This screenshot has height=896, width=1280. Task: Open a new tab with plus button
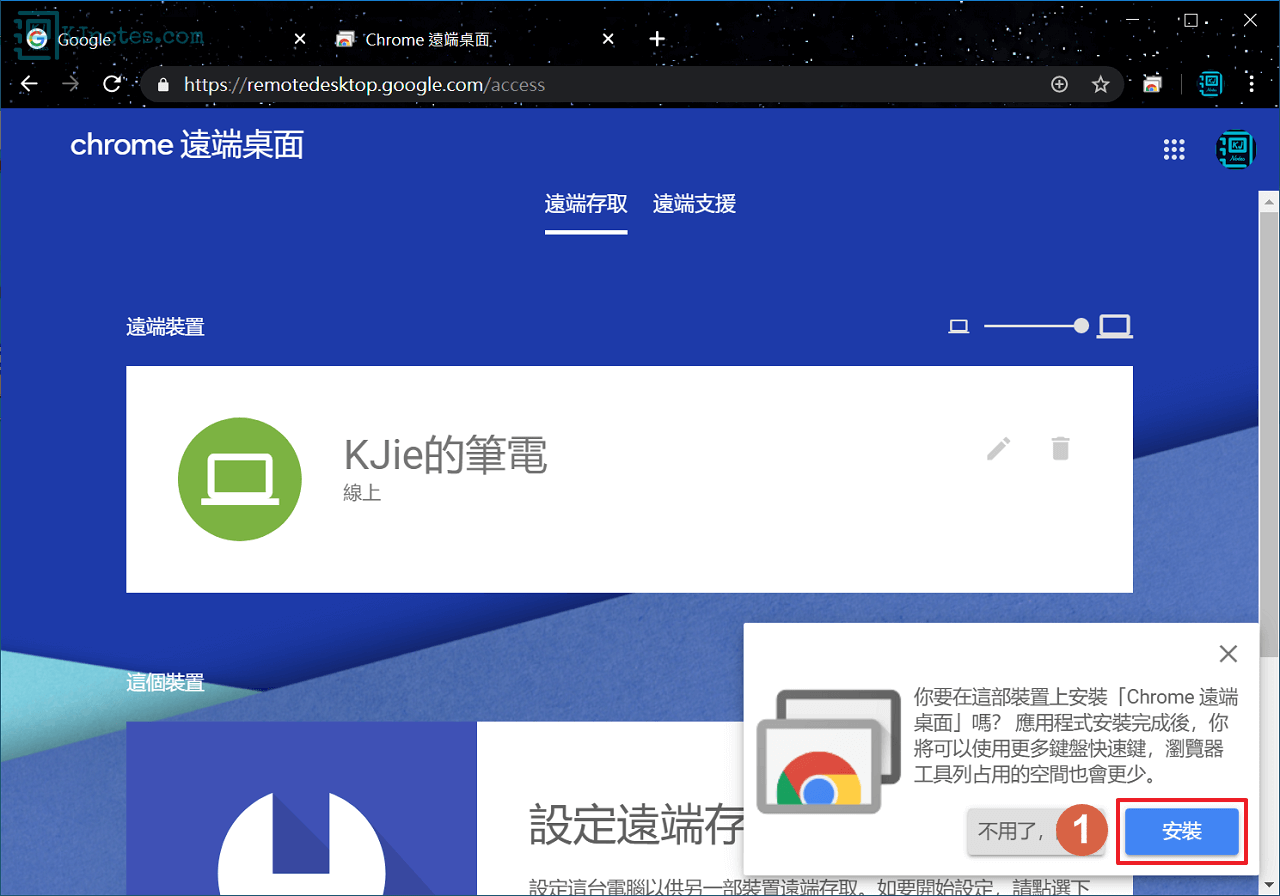click(x=657, y=39)
